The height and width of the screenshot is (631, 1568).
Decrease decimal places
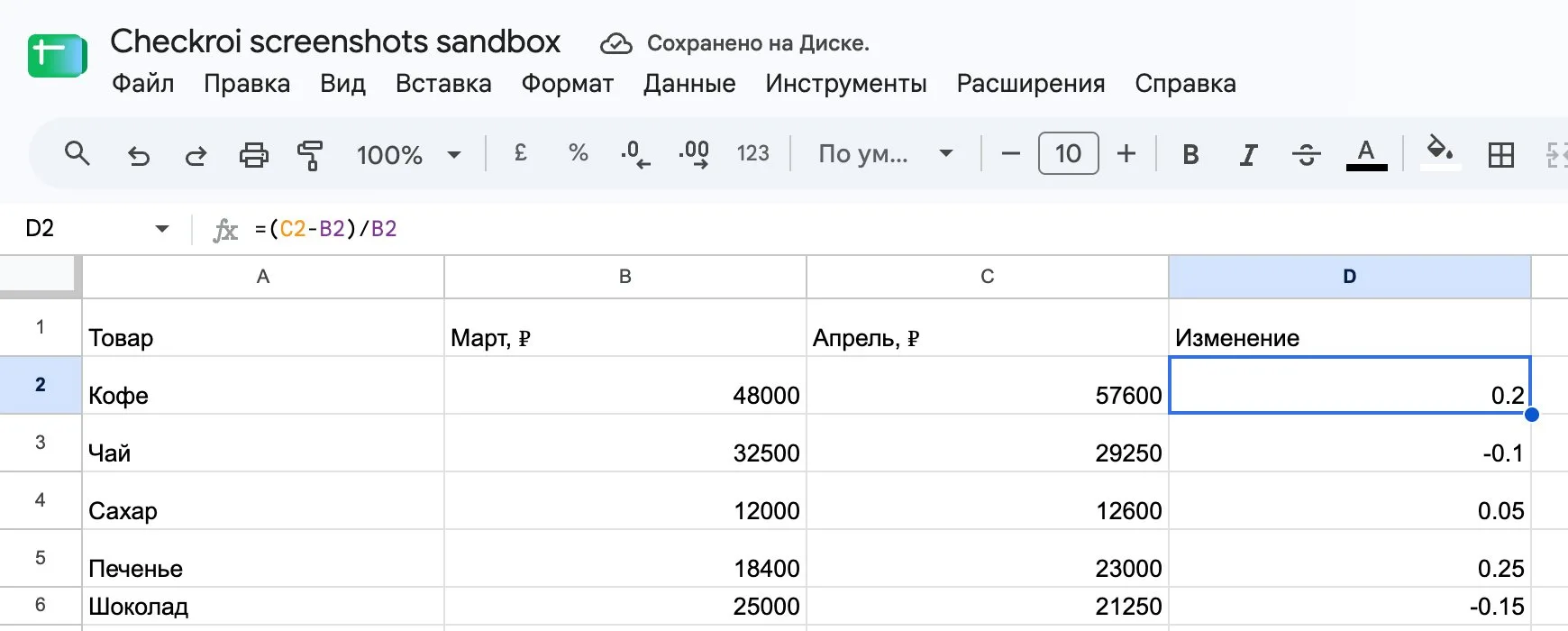click(x=635, y=154)
